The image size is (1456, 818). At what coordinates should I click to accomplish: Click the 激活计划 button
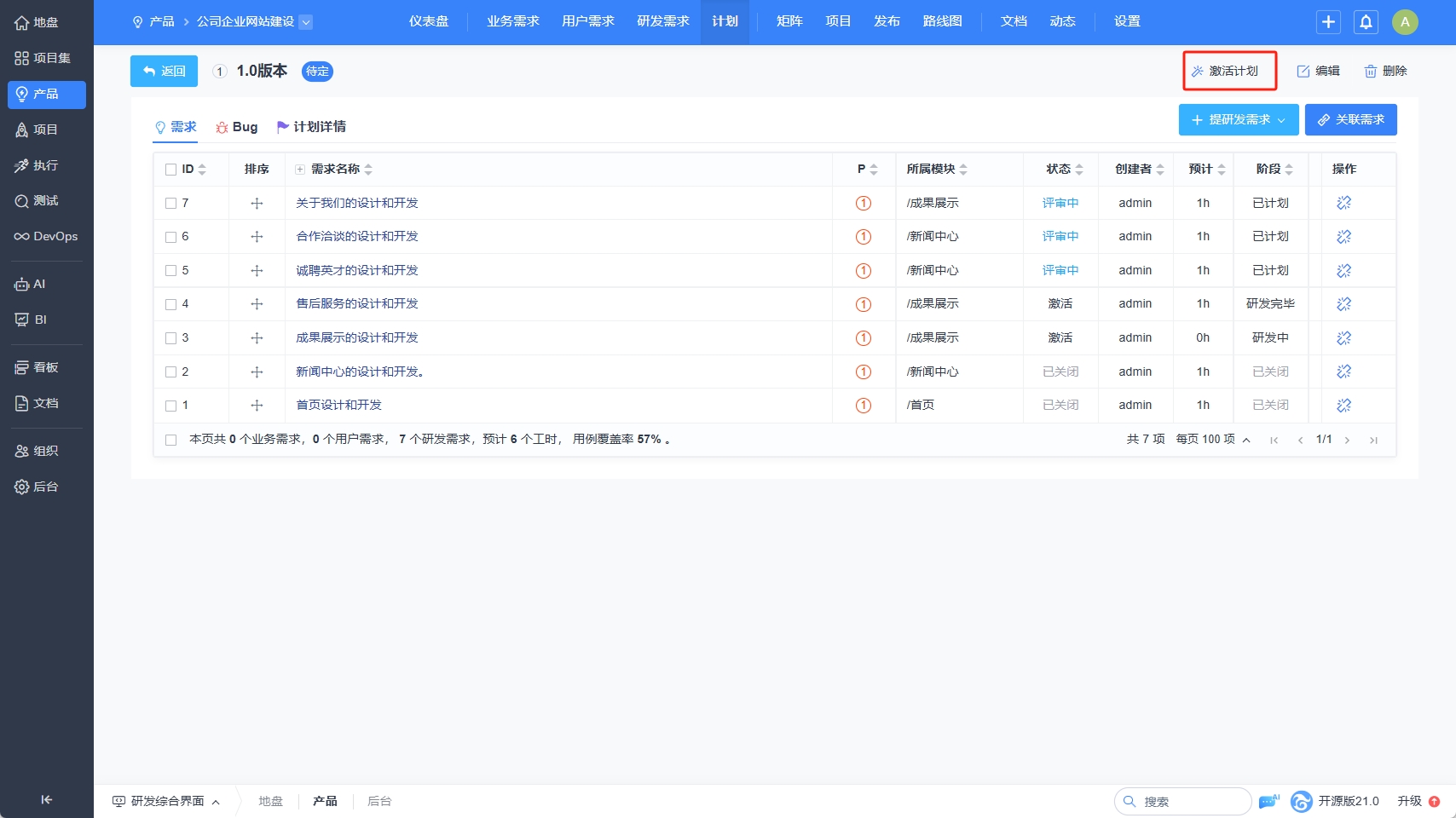point(1228,71)
